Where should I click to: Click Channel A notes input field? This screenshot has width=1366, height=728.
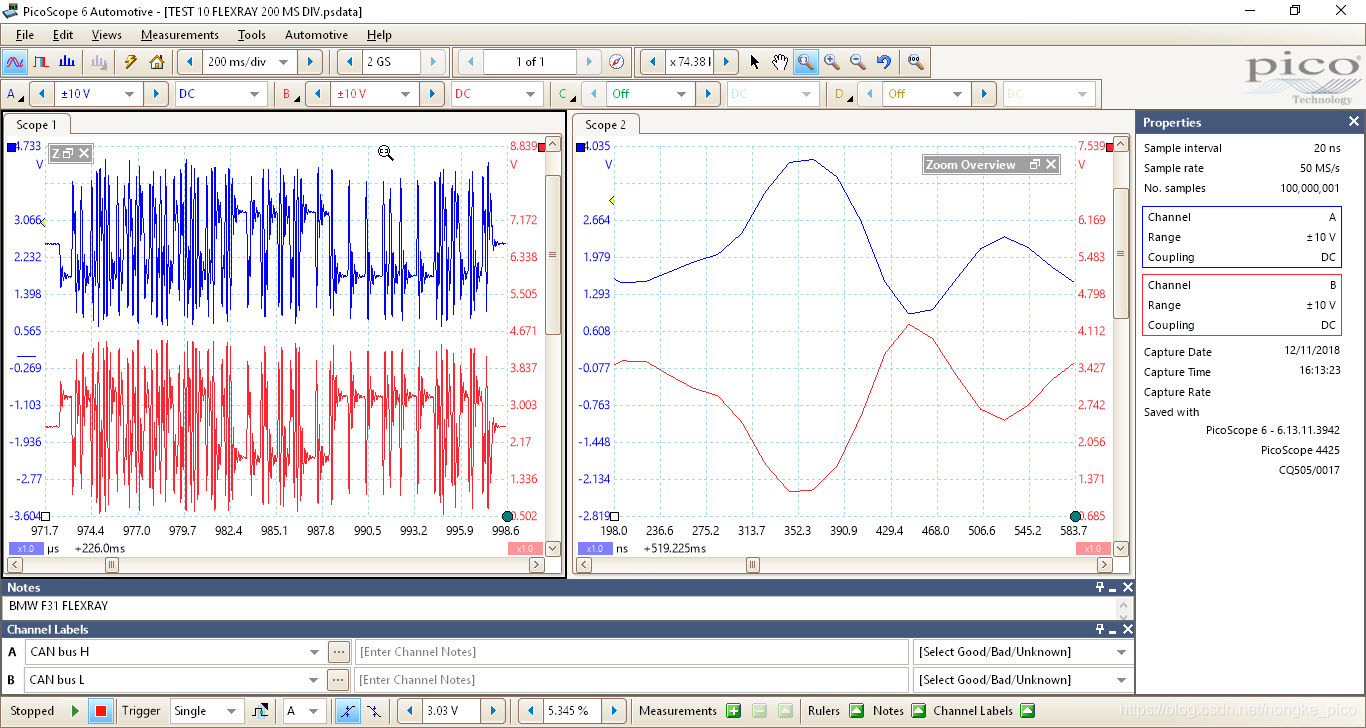click(631, 652)
